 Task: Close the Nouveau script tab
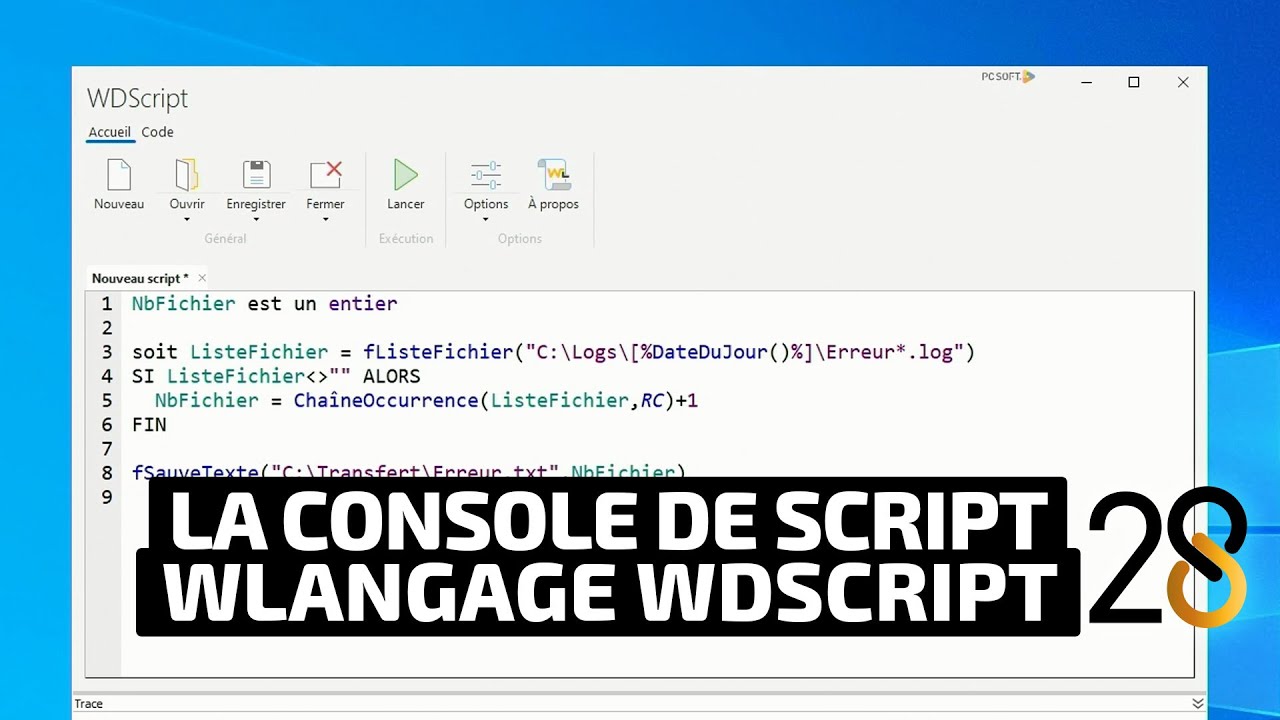pos(202,278)
